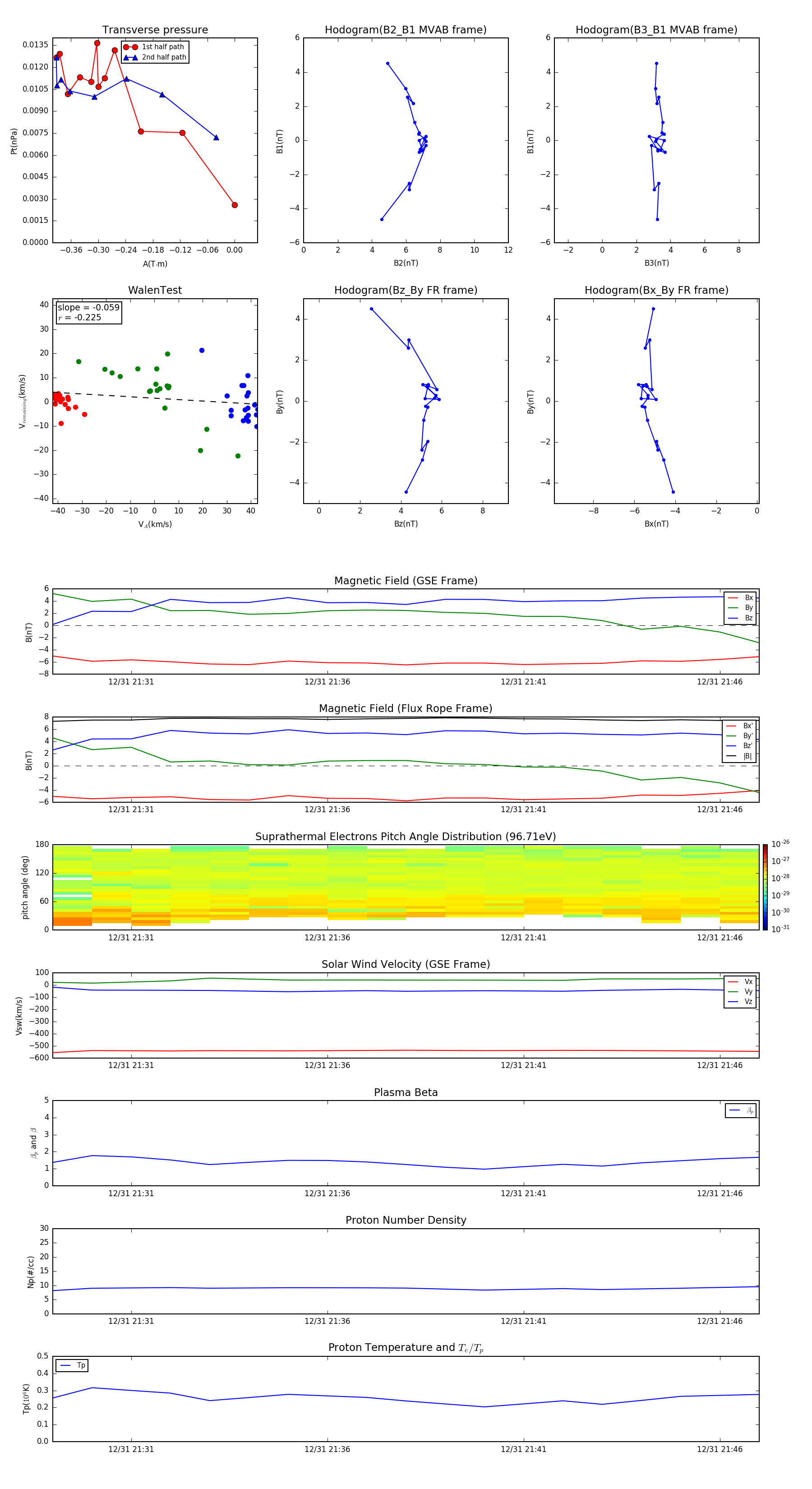Select the Proton Temperature and Te/Tp title

[x=406, y=1348]
